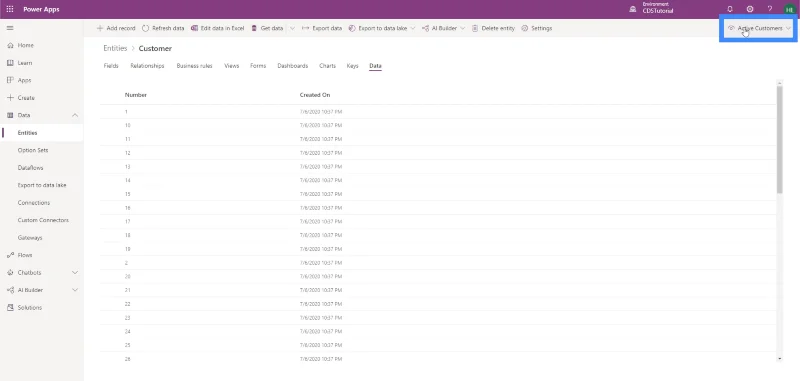Screen dimensions: 800x381
Task: Switch to the Dashboards tab
Action: [x=293, y=66]
